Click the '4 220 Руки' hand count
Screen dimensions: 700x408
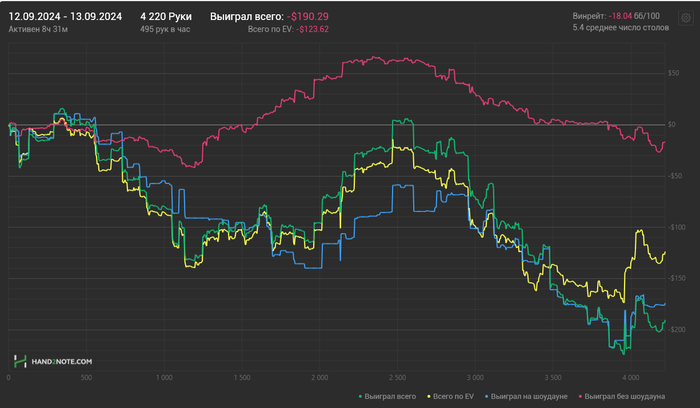pyautogui.click(x=166, y=17)
